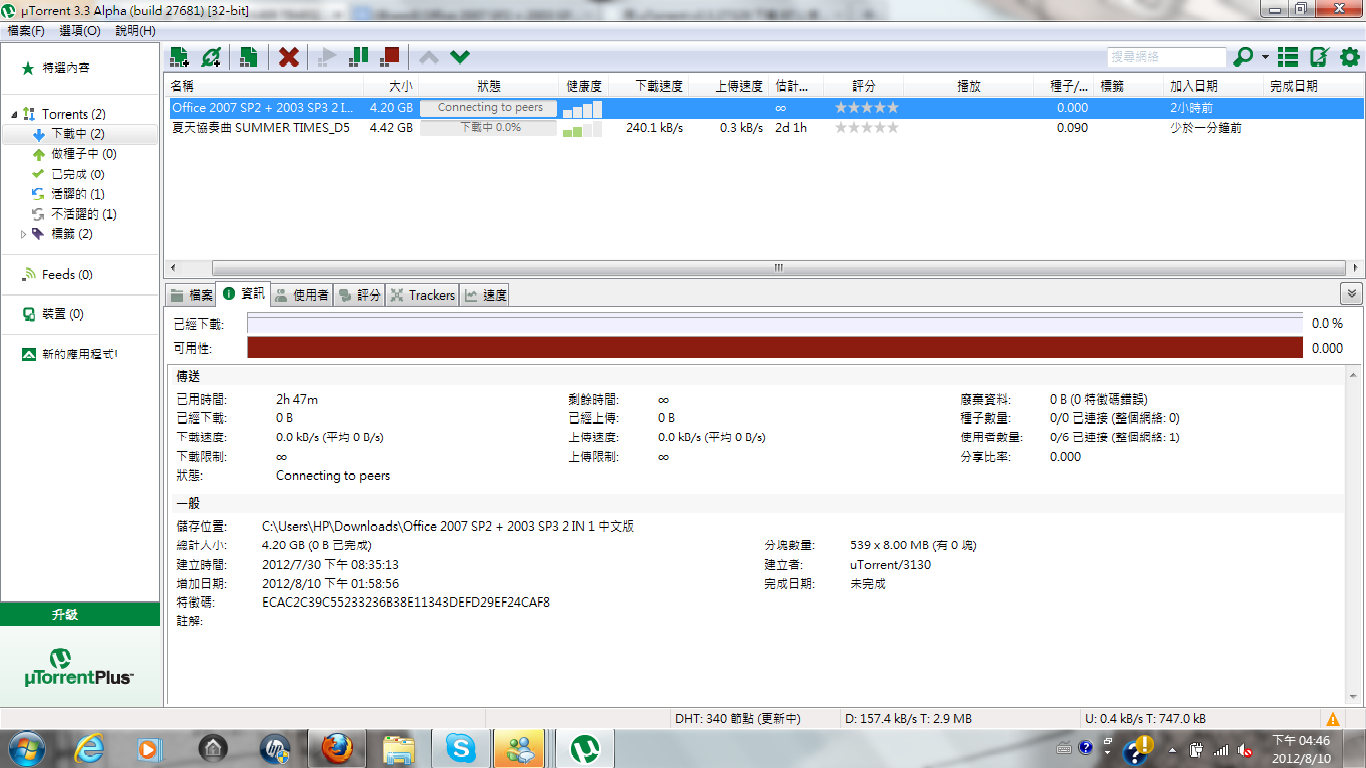The height and width of the screenshot is (768, 1366).
Task: Sort by 健康度 column header
Action: (x=583, y=86)
